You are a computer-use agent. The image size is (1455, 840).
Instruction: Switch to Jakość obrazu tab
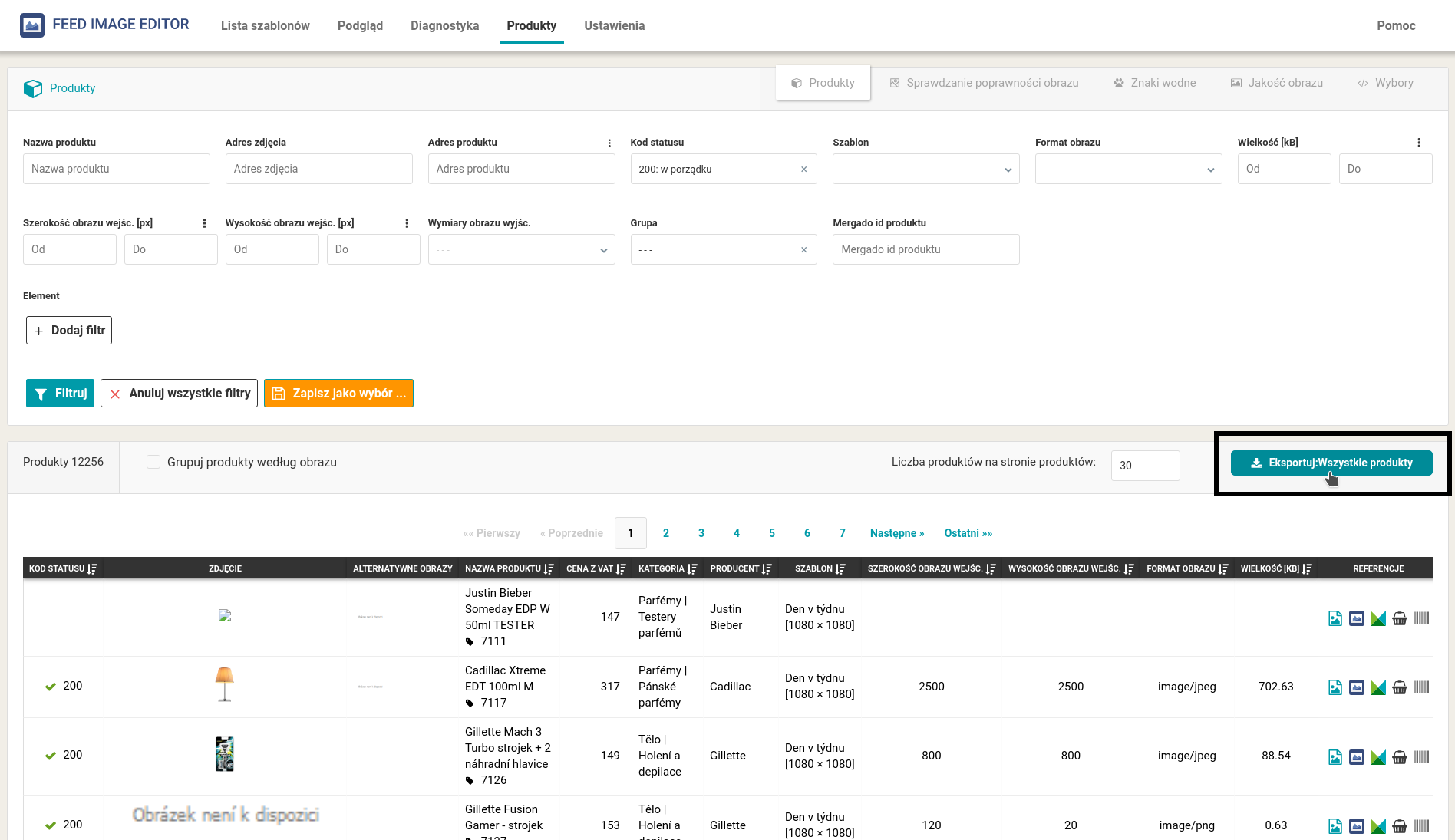(x=1277, y=83)
